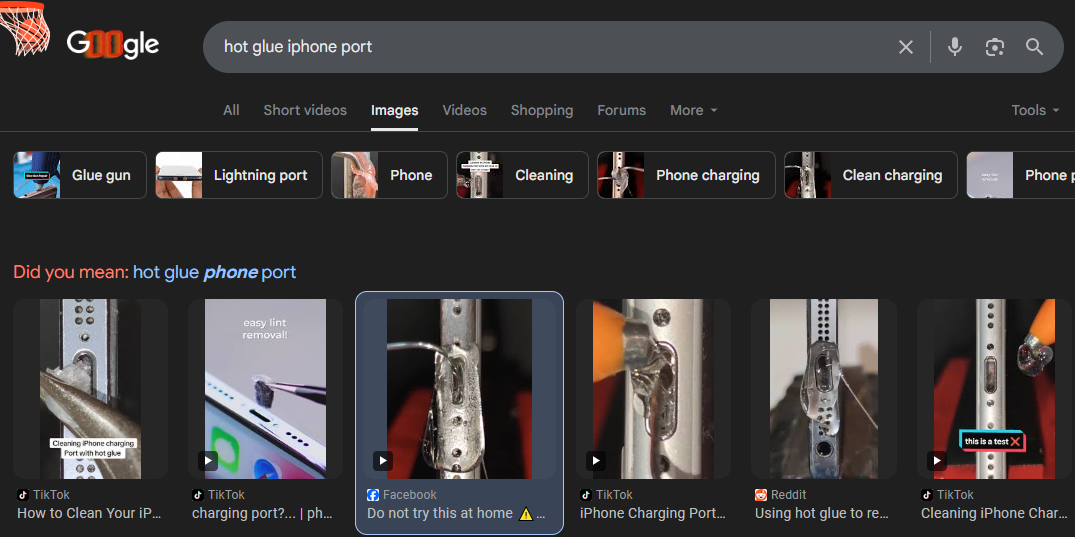Open the 'Using hot glue to re...' title link
Viewport: 1075px width, 537px height.
(822, 513)
